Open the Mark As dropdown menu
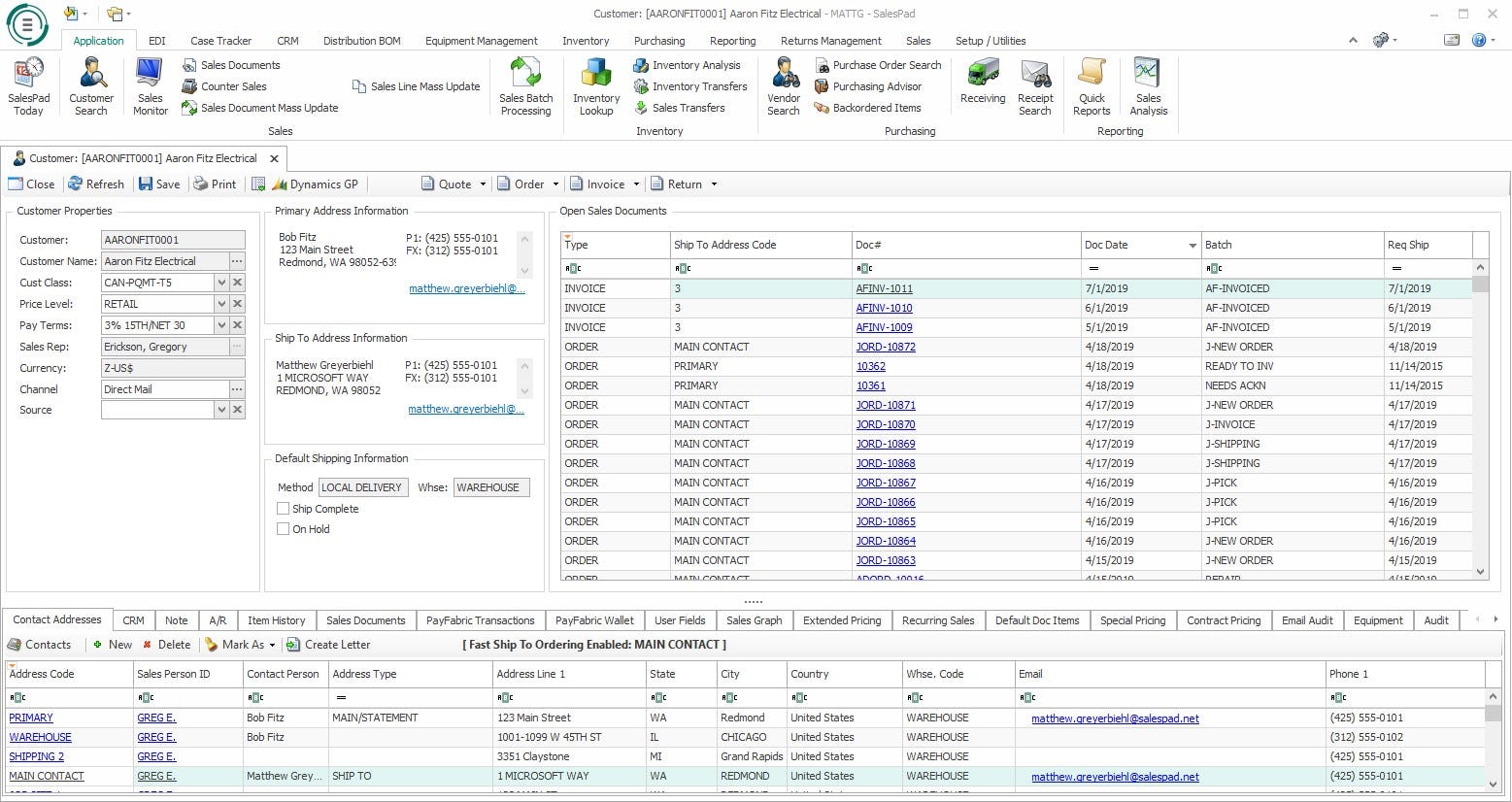The height and width of the screenshot is (802, 1512). (242, 645)
